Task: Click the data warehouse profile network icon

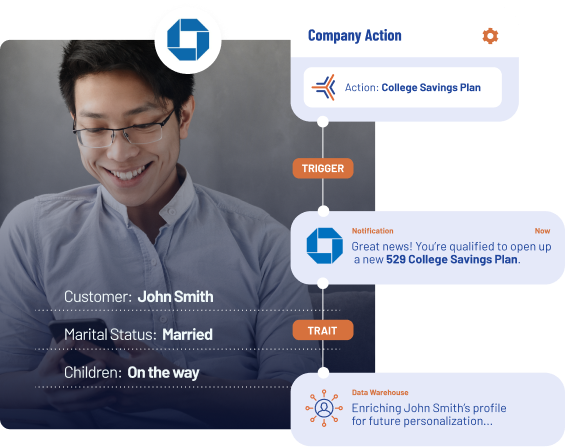Action: pyautogui.click(x=324, y=408)
